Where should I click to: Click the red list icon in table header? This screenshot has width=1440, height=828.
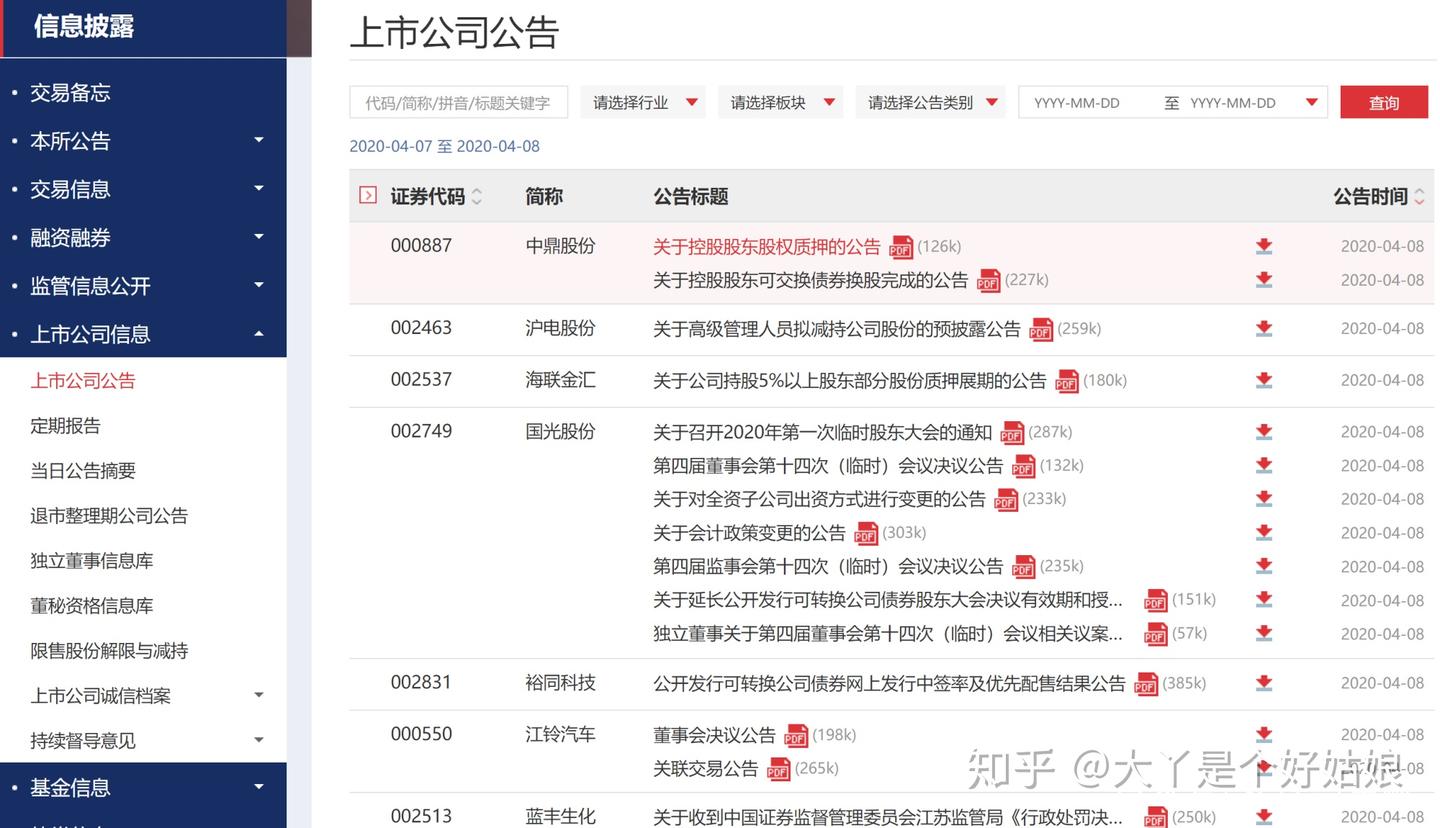pos(366,196)
